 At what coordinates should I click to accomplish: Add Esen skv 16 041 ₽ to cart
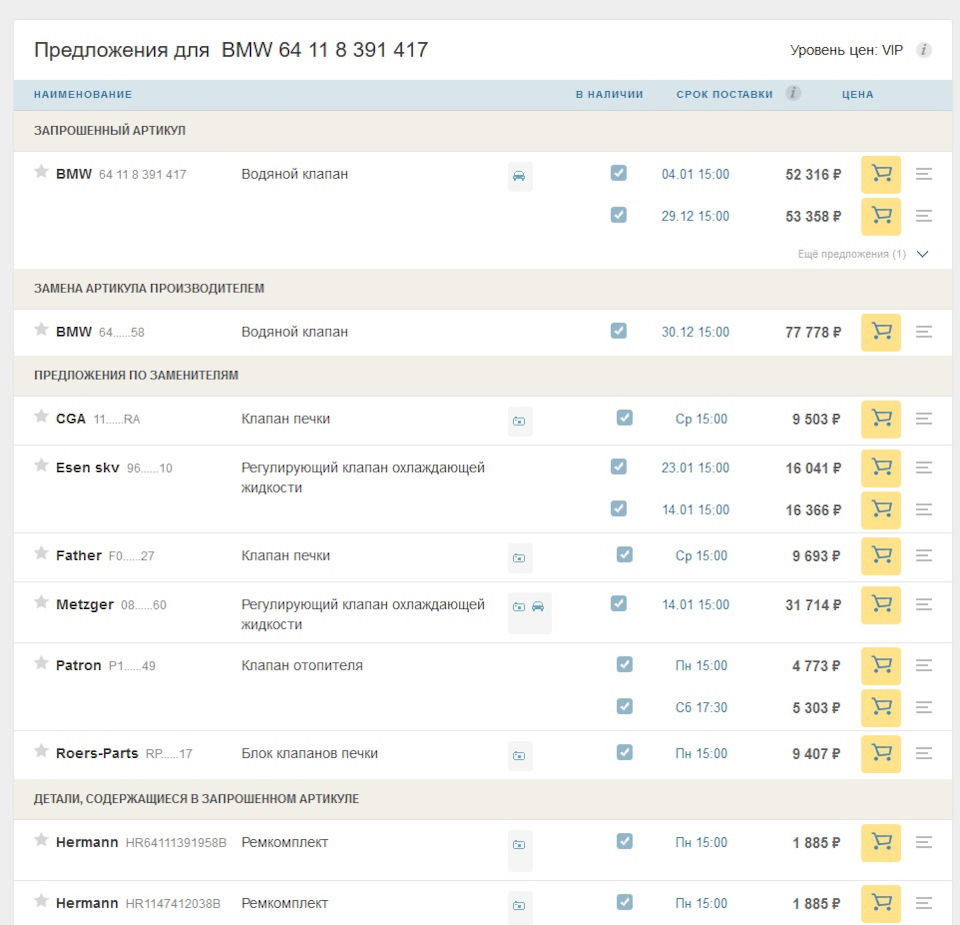880,468
